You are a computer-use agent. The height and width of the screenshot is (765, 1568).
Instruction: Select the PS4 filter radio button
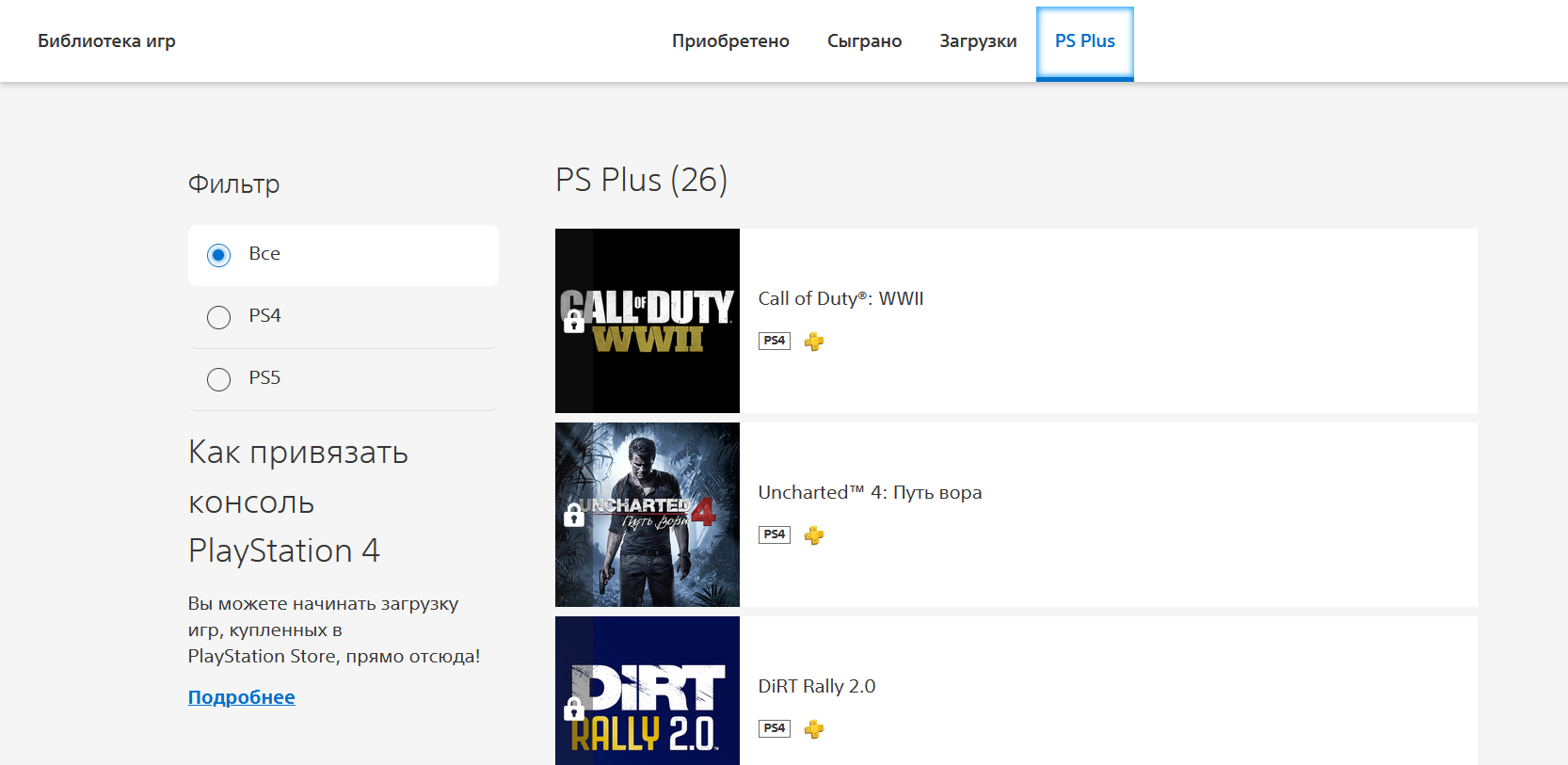[218, 317]
